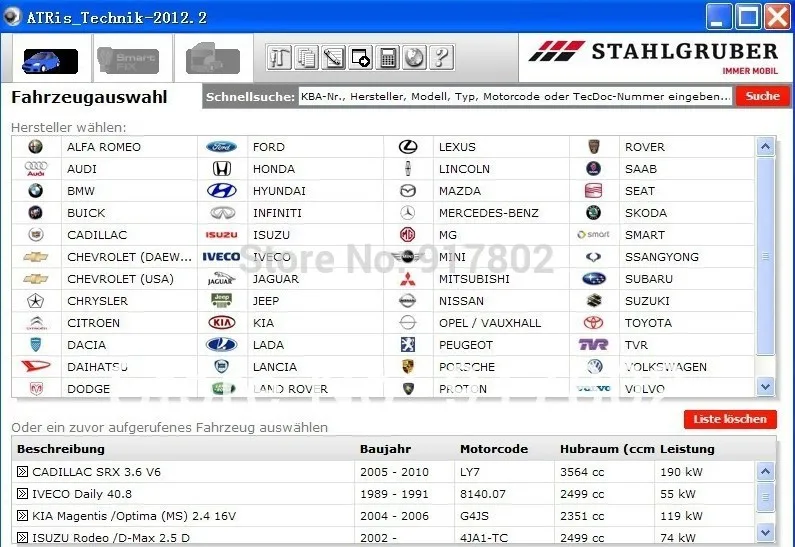Click the Motorcode column header
Viewport: 795px width, 547px height.
(x=494, y=449)
